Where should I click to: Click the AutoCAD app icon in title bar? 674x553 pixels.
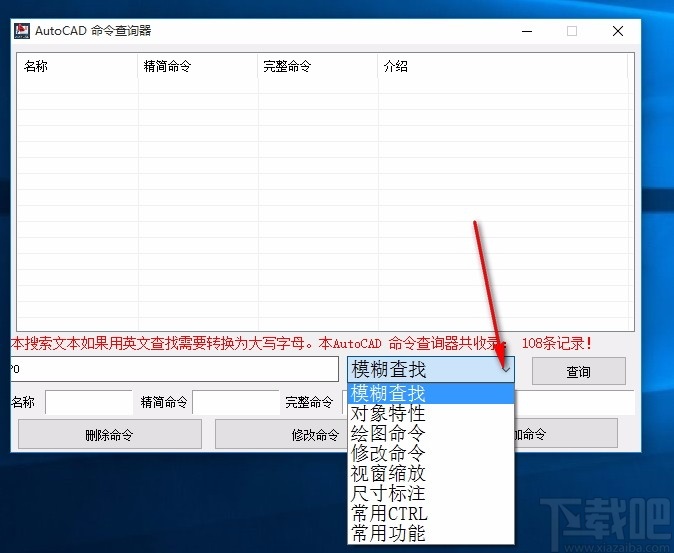21,31
